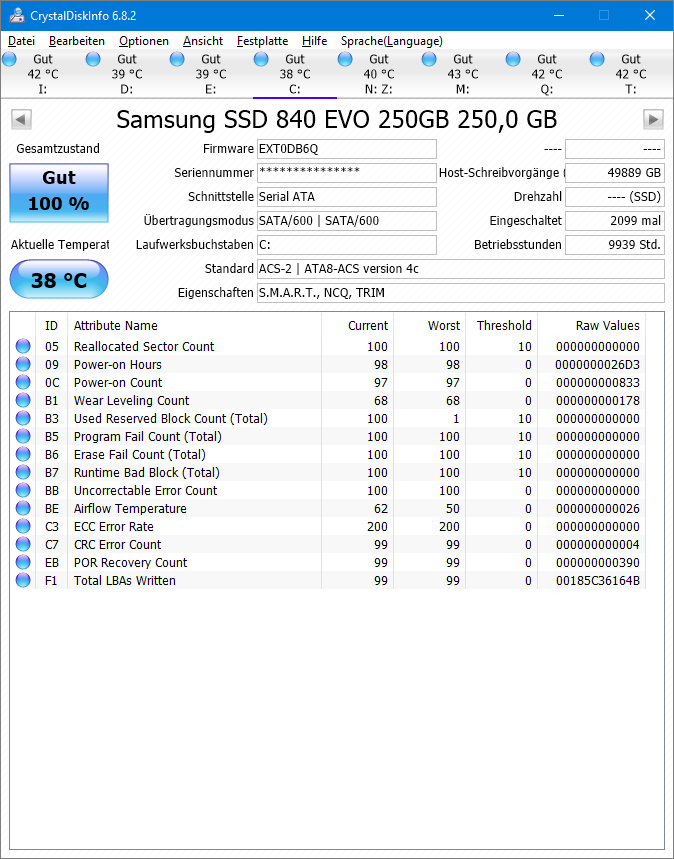The image size is (674, 859).
Task: Click status orb for Total LBAs Written
Action: pos(23,581)
